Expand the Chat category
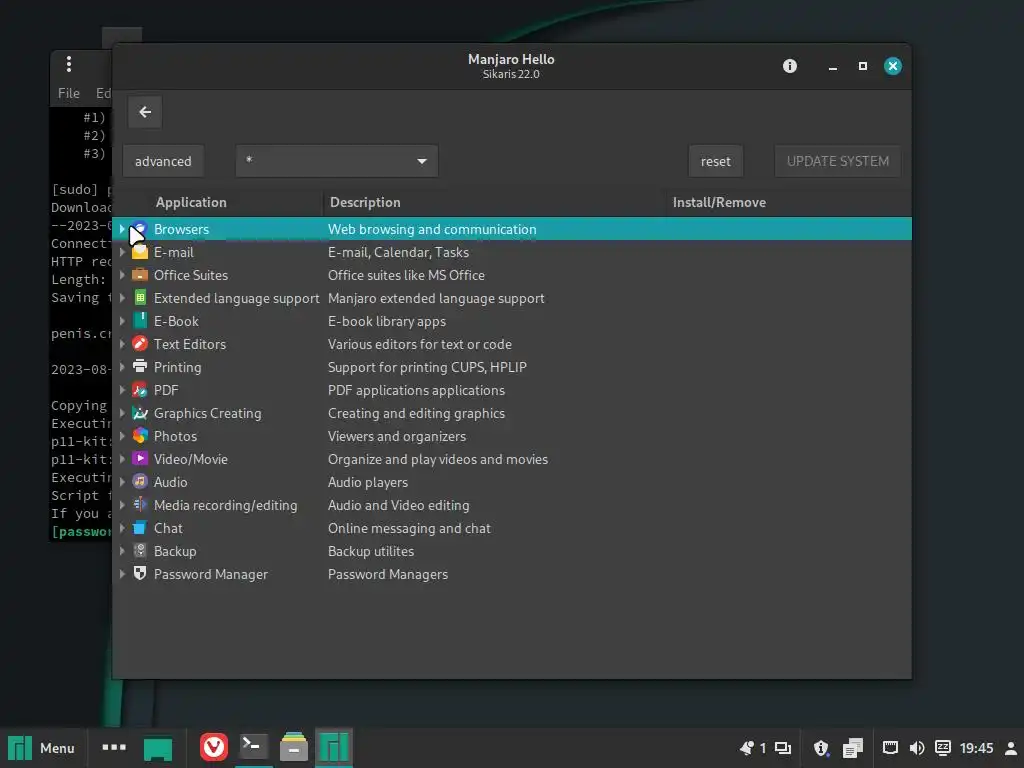Viewport: 1024px width, 768px height. (x=122, y=528)
